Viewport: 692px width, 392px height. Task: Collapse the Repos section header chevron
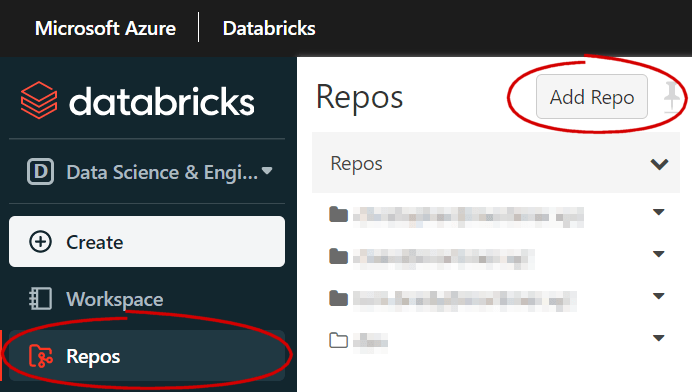point(659,164)
